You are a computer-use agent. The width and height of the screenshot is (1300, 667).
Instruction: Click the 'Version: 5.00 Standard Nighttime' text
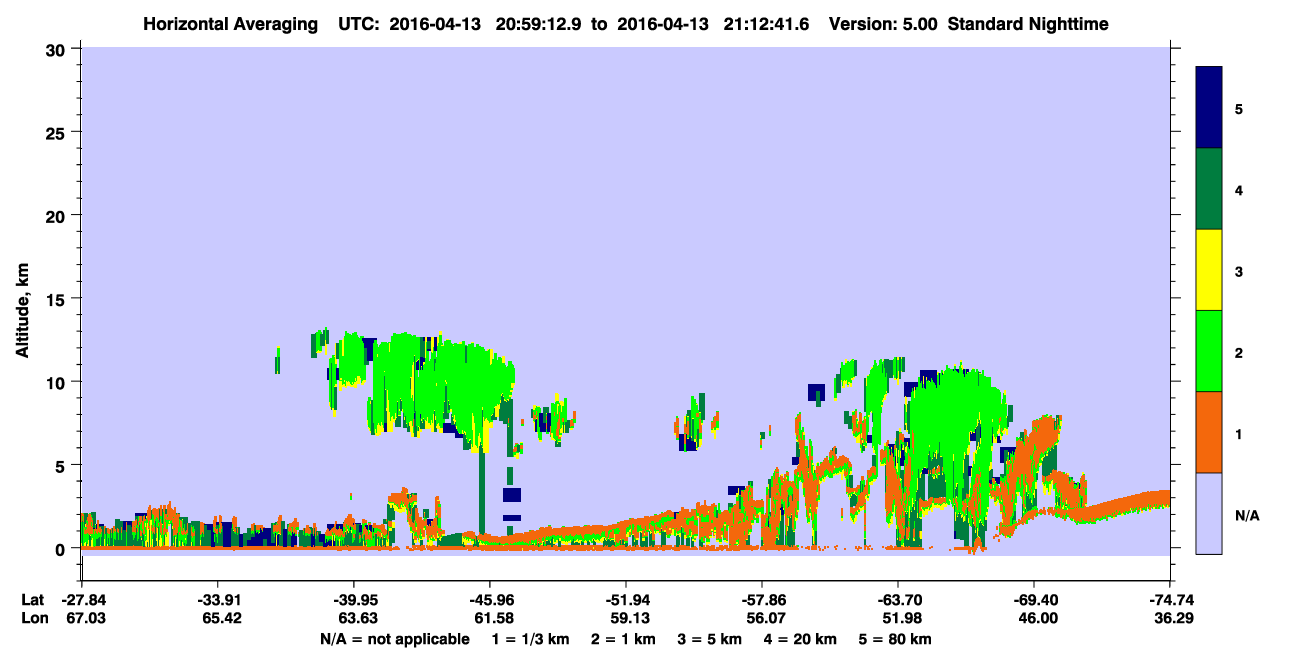(x=969, y=23)
